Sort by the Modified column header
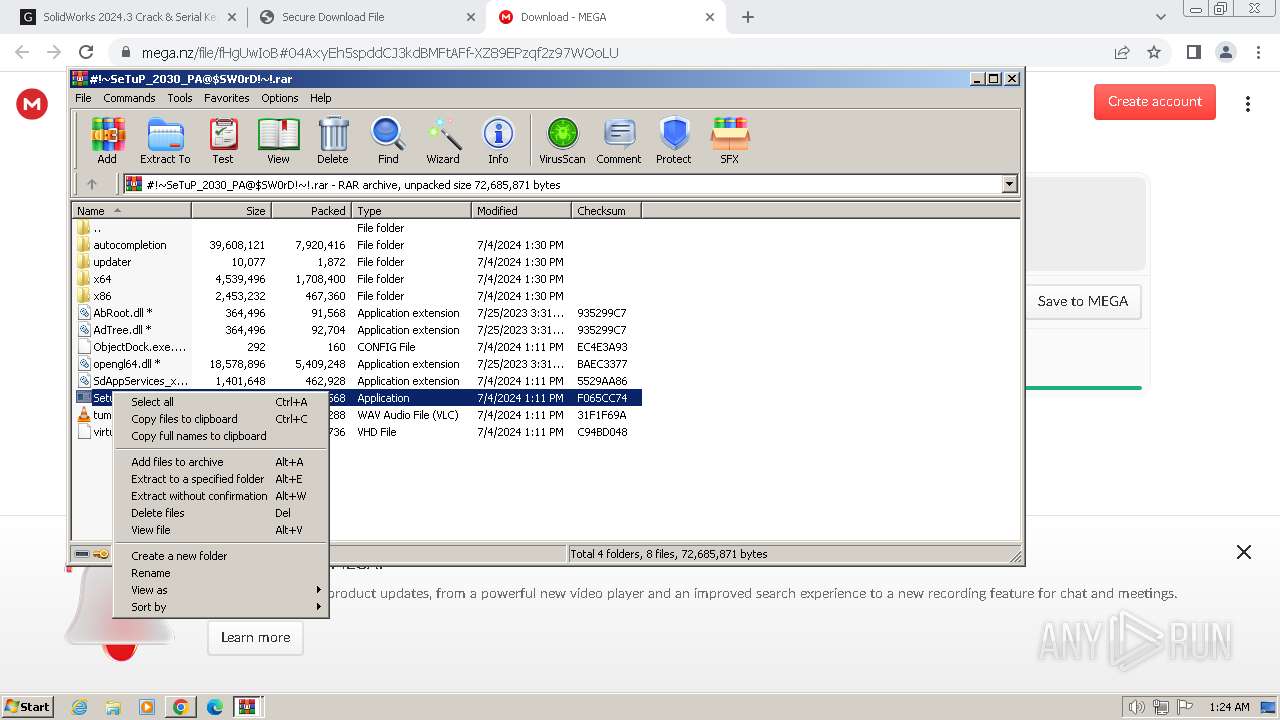Image resolution: width=1280 pixels, height=720 pixels. 521,211
